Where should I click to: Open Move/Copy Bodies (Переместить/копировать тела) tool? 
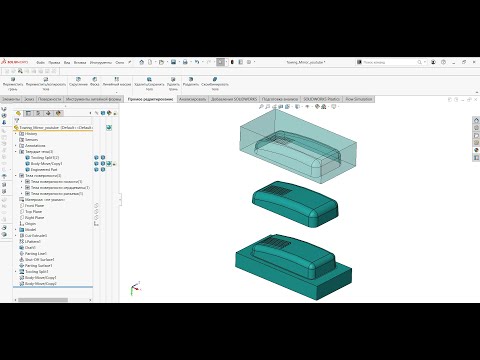pos(46,84)
